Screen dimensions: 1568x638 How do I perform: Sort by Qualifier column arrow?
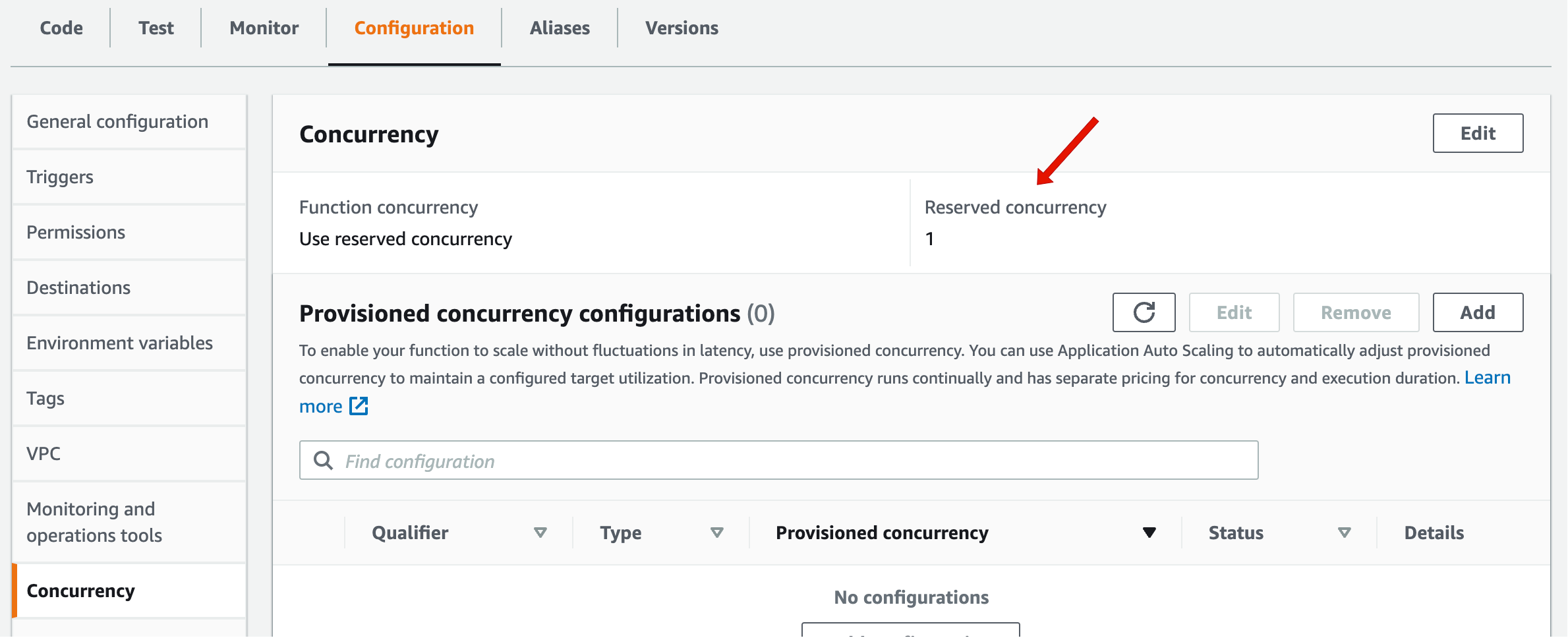(540, 533)
